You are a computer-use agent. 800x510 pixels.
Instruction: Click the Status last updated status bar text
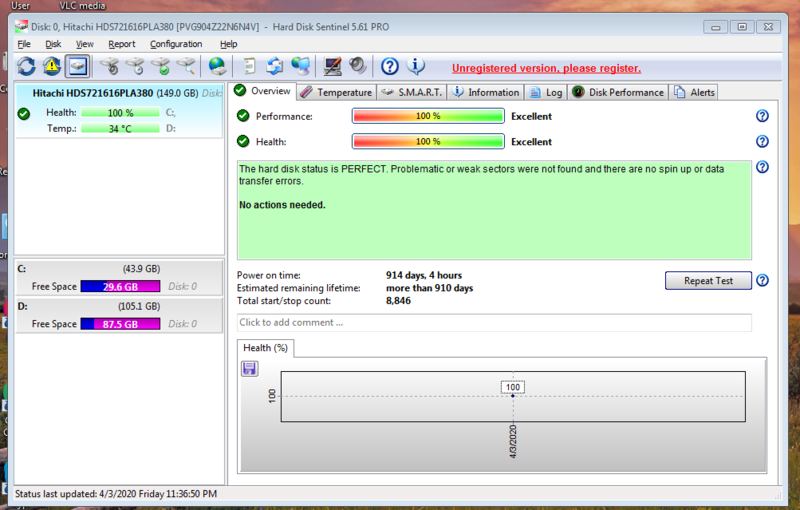116,494
